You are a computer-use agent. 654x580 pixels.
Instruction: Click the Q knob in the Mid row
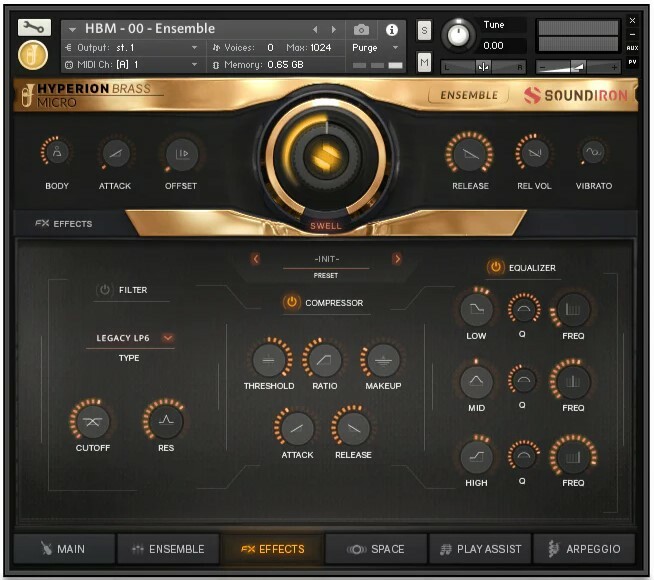523,380
